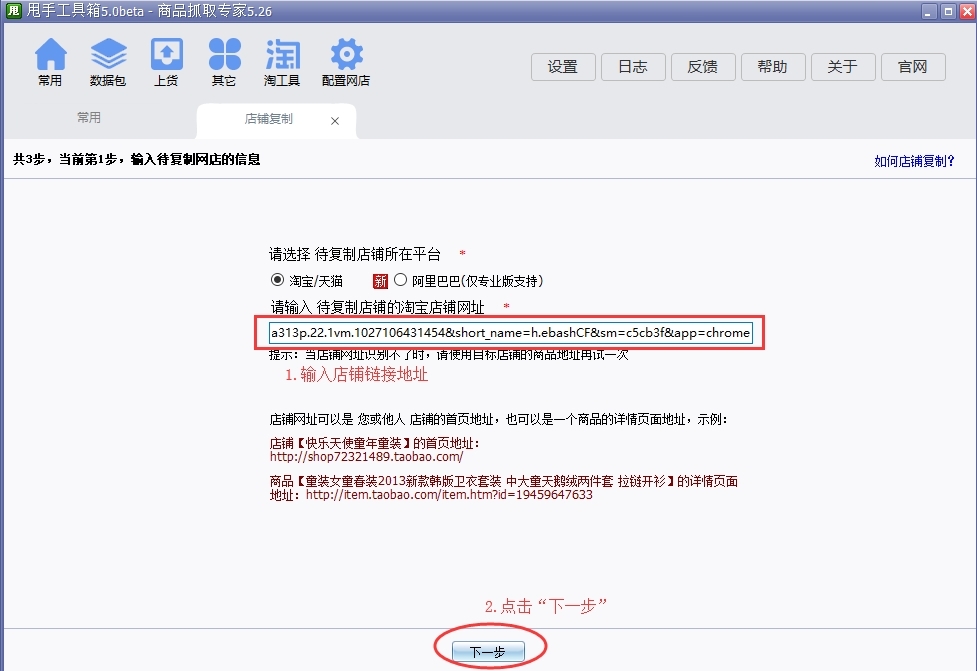Open the 上货 upload tool icon
977x671 pixels.
point(166,60)
